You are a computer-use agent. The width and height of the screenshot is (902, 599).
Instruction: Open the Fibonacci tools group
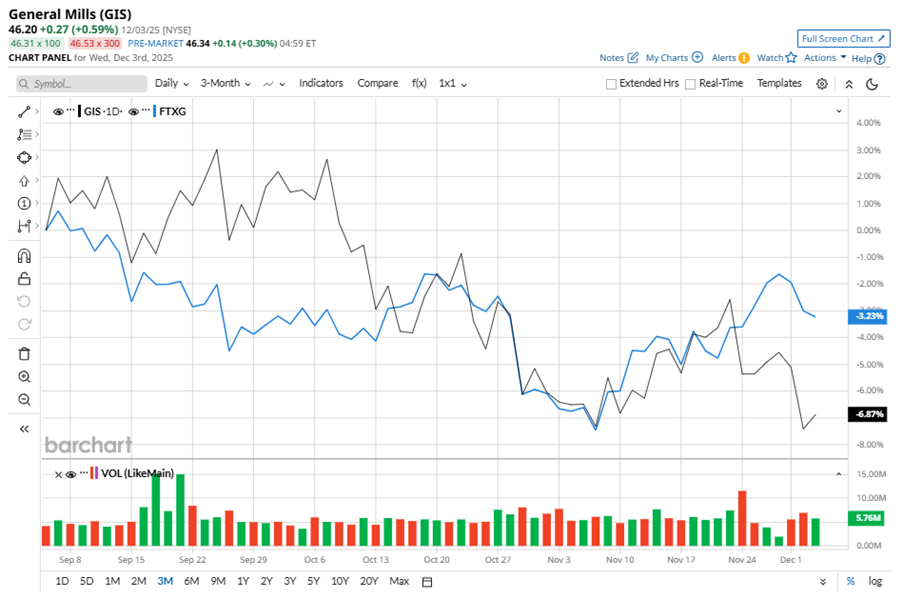click(x=24, y=135)
